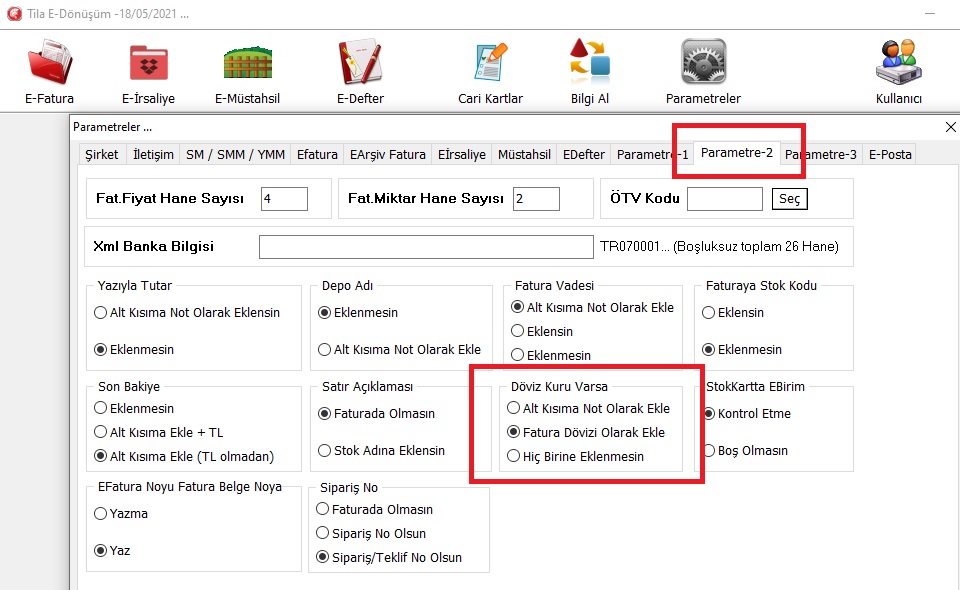Switch to the EArşiv Fatura tab
The image size is (960, 590).
click(x=387, y=155)
